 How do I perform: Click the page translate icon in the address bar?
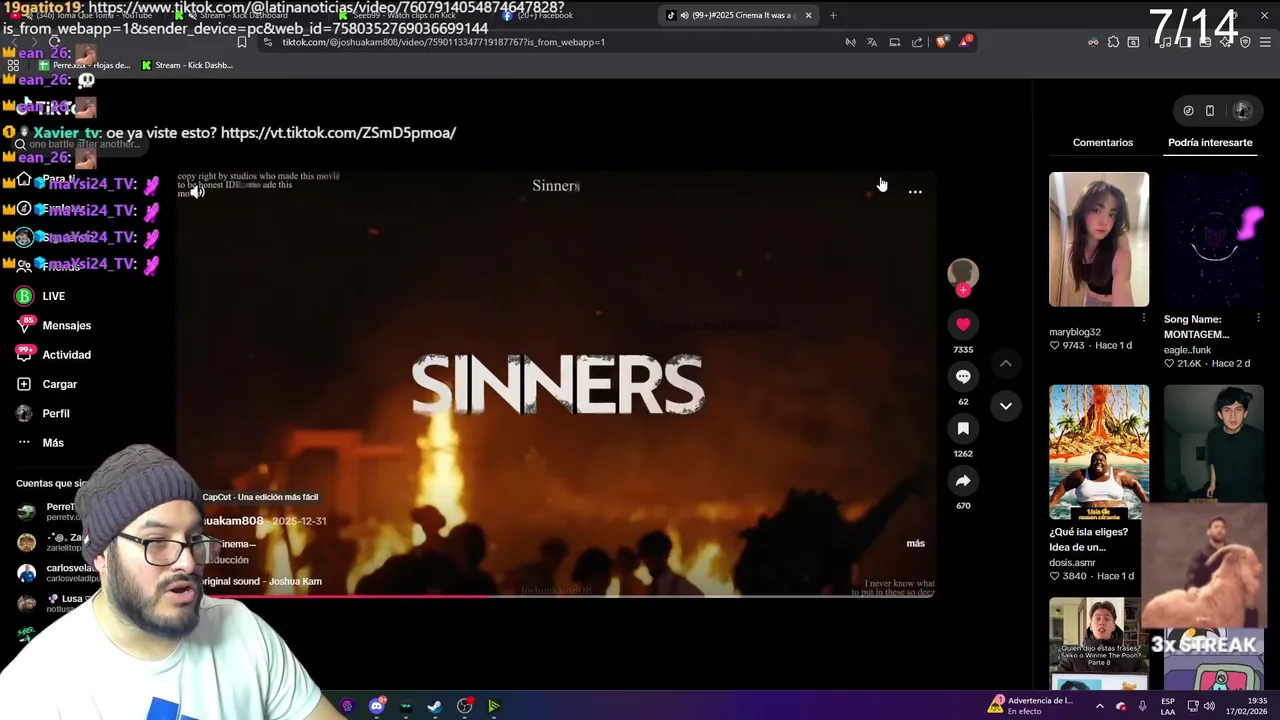[872, 42]
